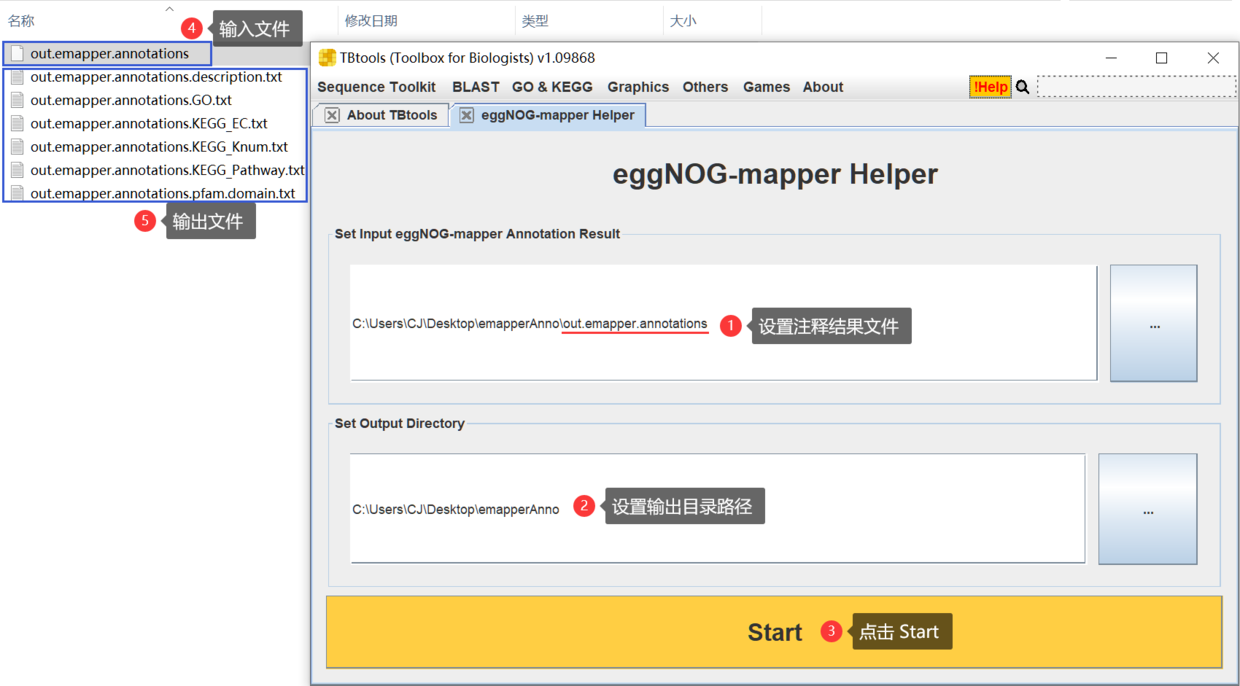The image size is (1240, 686).
Task: Close the TBtools window
Action: coord(1213,58)
